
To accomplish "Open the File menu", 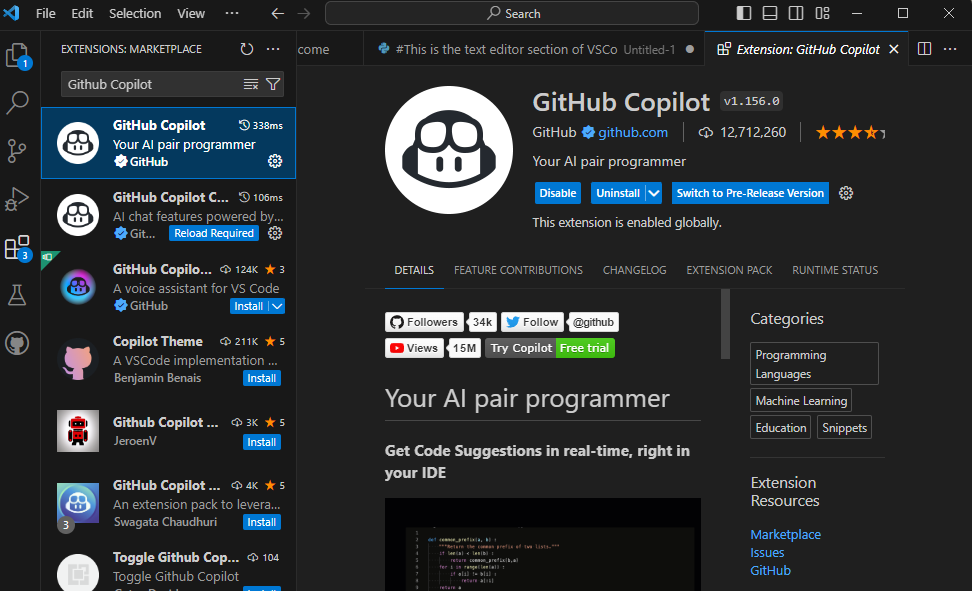I will pyautogui.click(x=46, y=14).
